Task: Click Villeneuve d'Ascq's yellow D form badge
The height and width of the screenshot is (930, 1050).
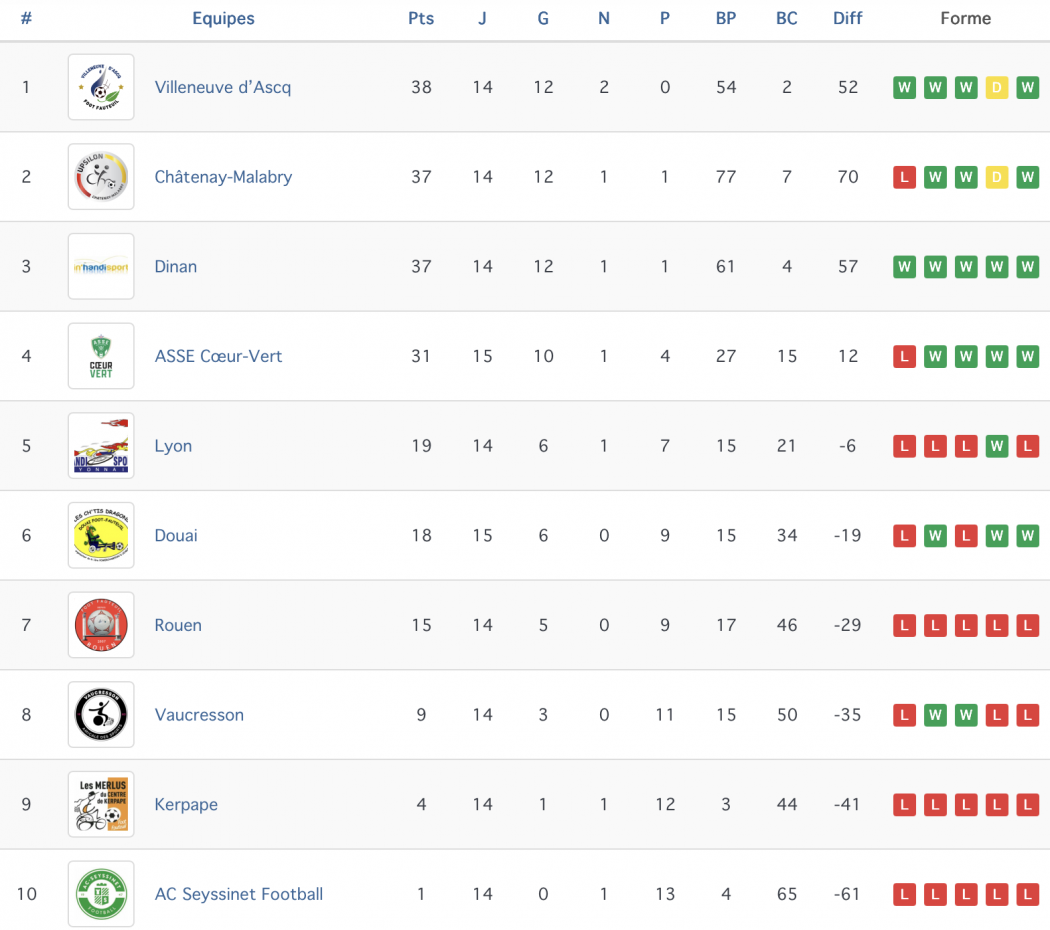Action: (996, 88)
